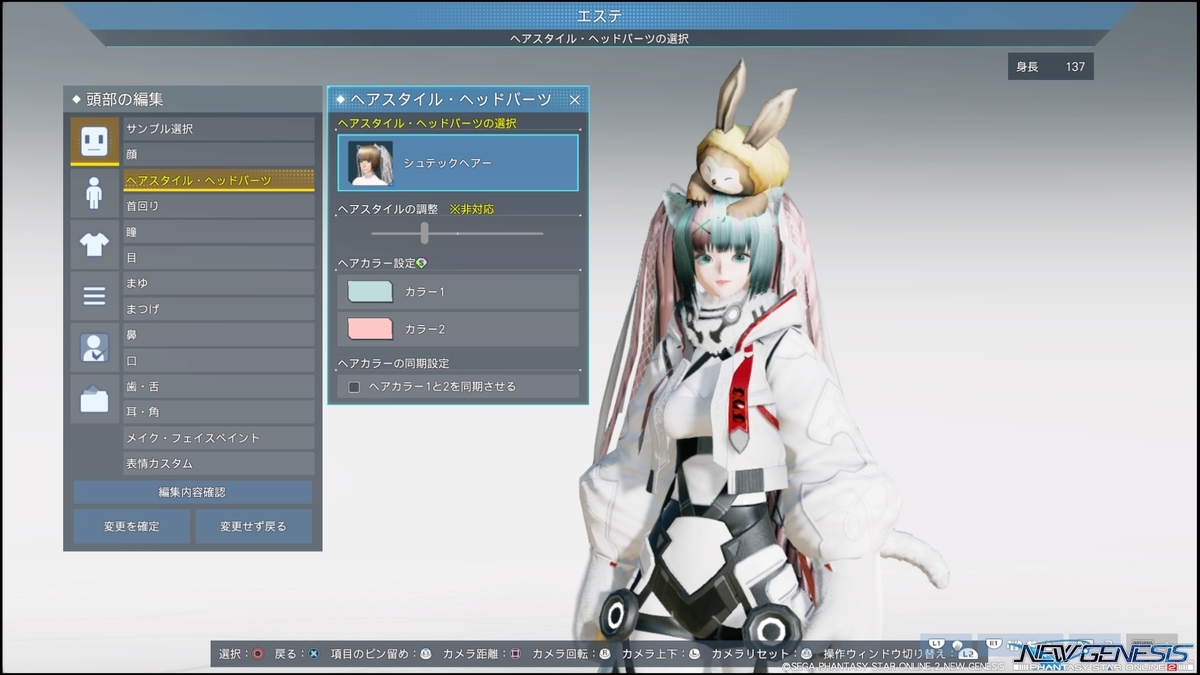Select the 歯・舌 menu entry
Image resolution: width=1200 pixels, height=675 pixels.
[x=218, y=387]
